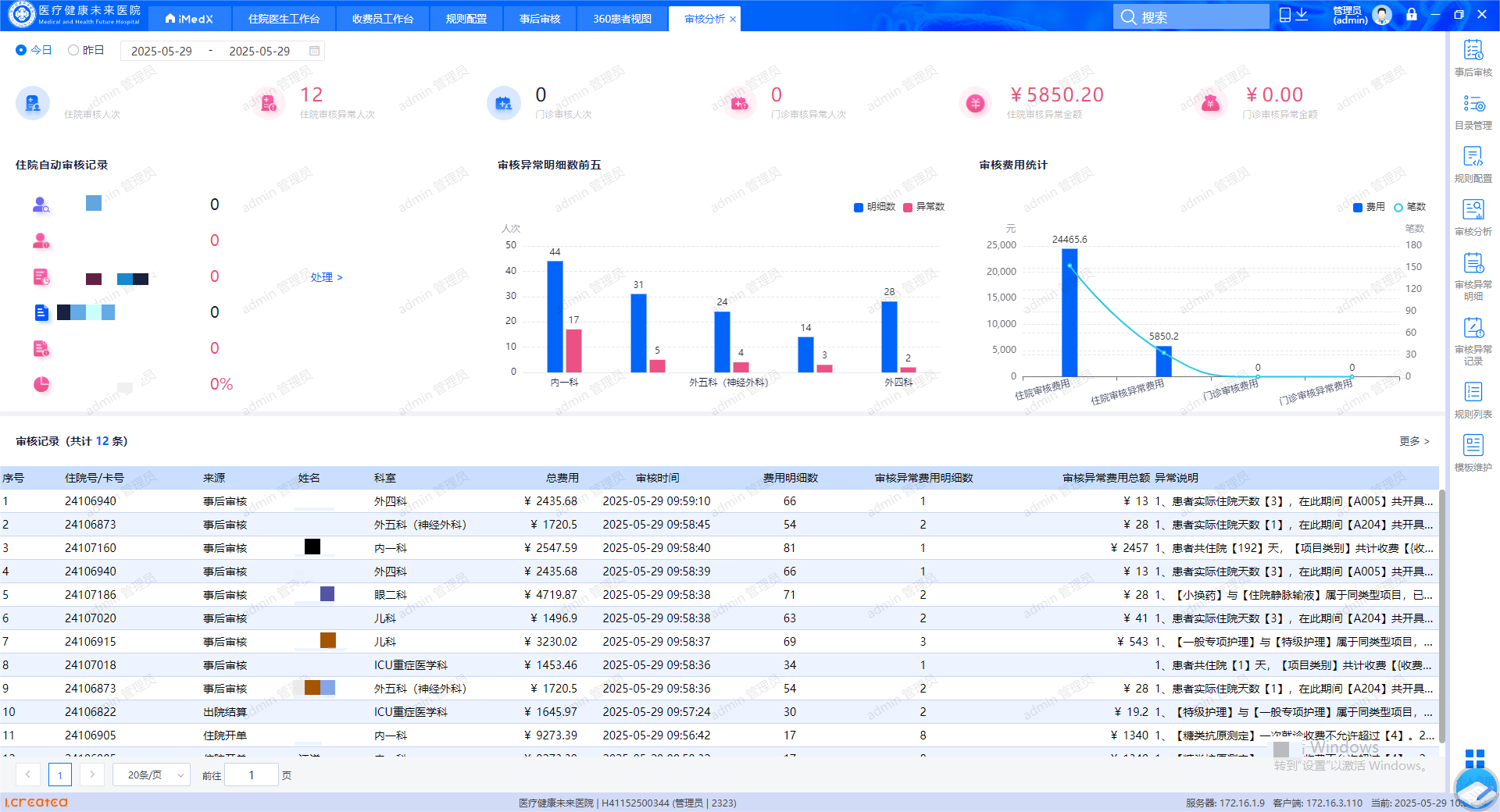Sort by 总费用 column header
This screenshot has width=1500, height=812.
pyautogui.click(x=562, y=478)
